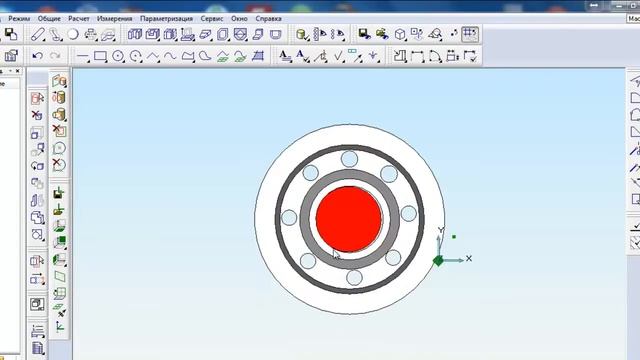Click the Redo arrow icon
Image resolution: width=640 pixels, height=360 pixels.
click(55, 56)
